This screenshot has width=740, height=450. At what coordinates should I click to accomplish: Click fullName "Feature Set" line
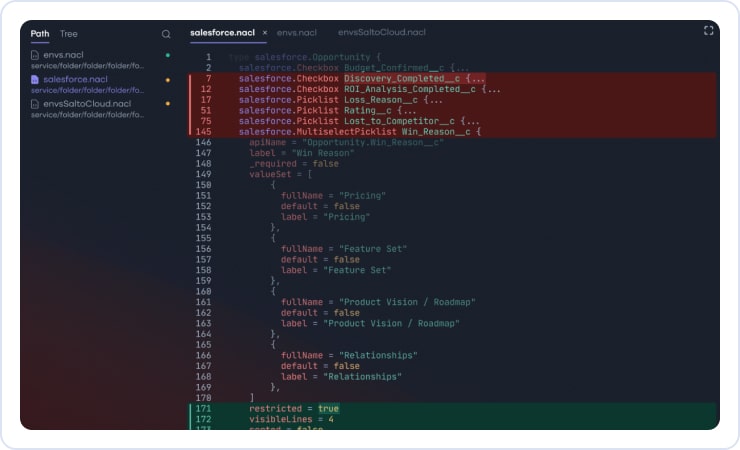(x=344, y=249)
